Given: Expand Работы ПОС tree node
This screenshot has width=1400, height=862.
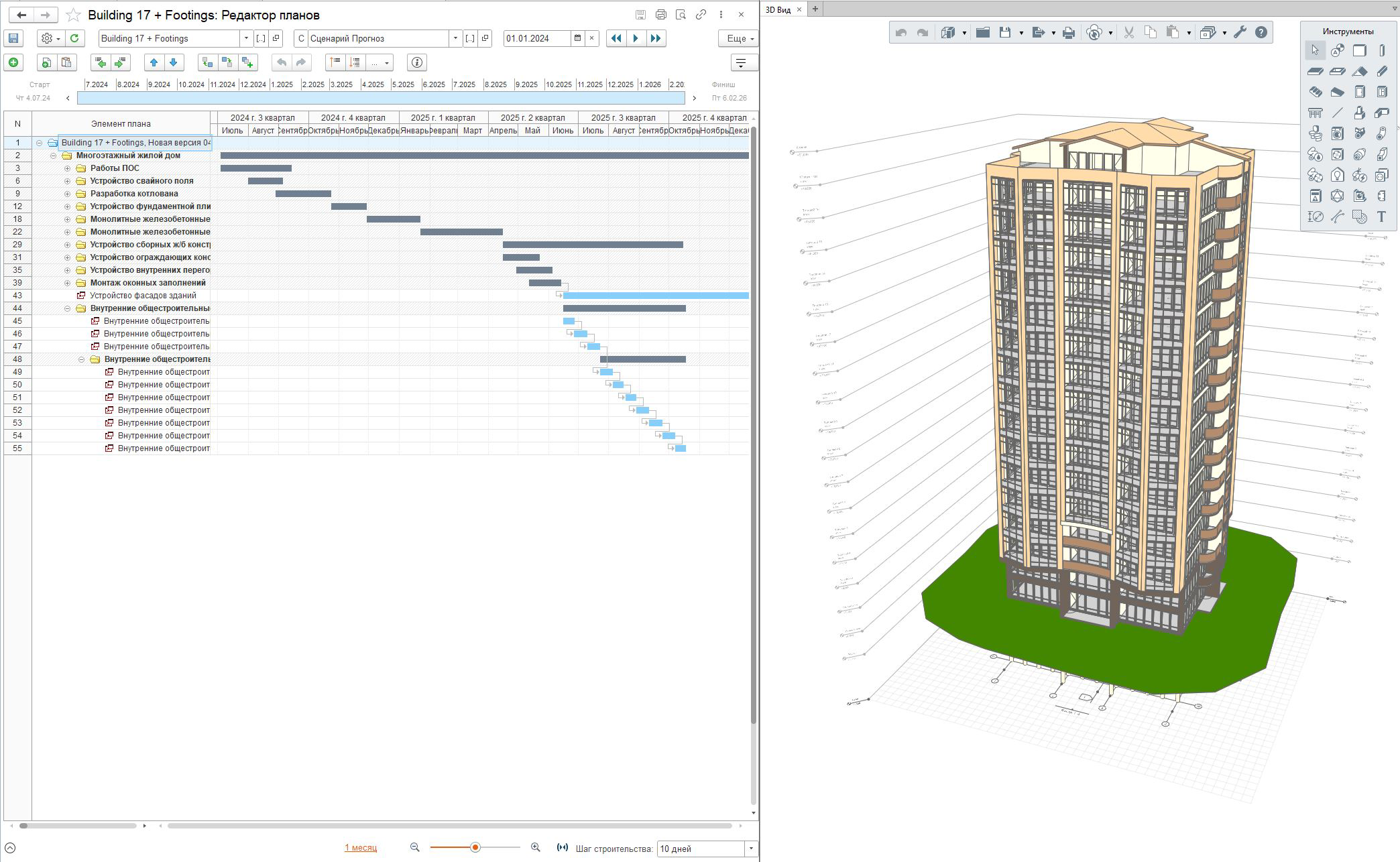Looking at the screenshot, I should tap(67, 168).
